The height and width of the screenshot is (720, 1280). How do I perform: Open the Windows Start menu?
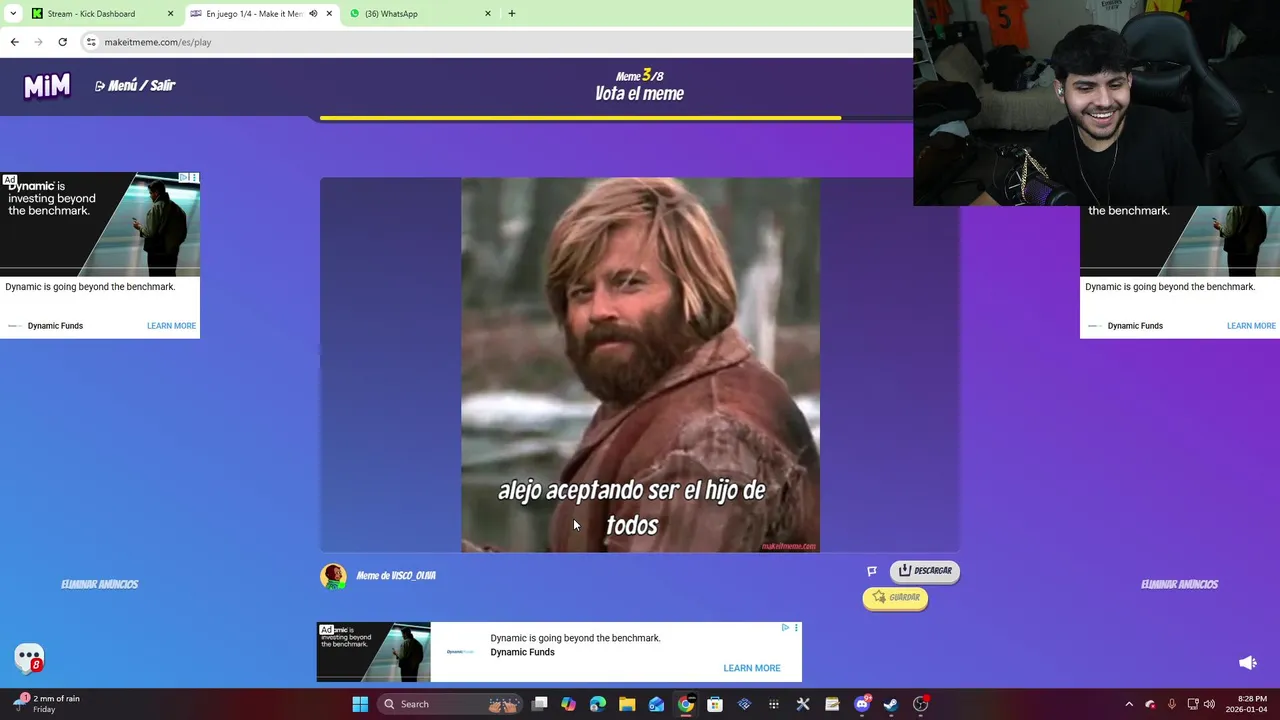[360, 704]
